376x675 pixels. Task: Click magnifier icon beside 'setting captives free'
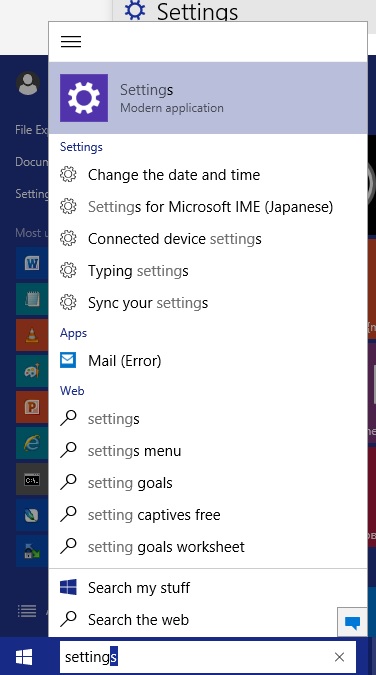[x=68, y=514]
